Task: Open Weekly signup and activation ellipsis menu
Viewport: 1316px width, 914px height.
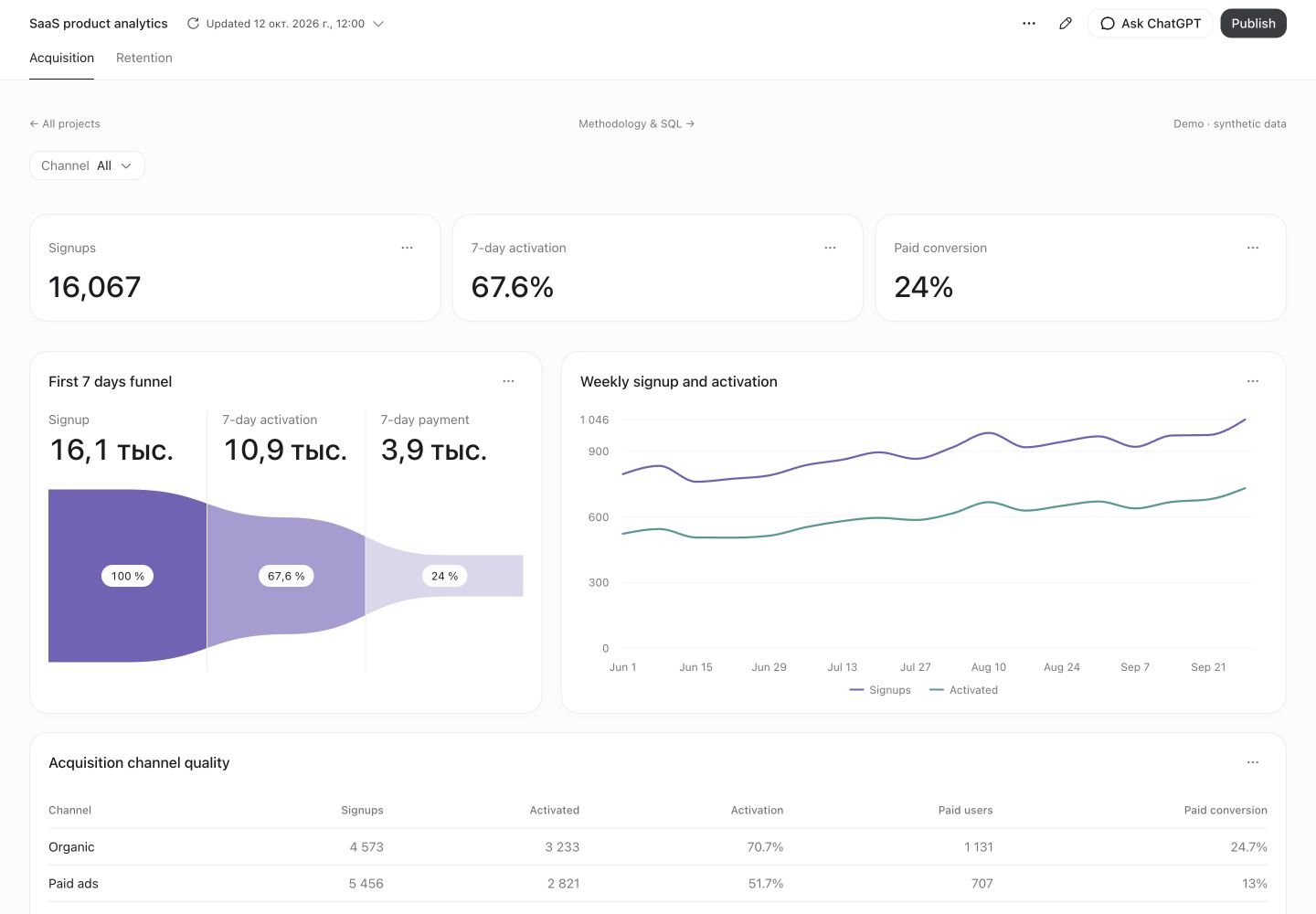Action: [x=1253, y=381]
